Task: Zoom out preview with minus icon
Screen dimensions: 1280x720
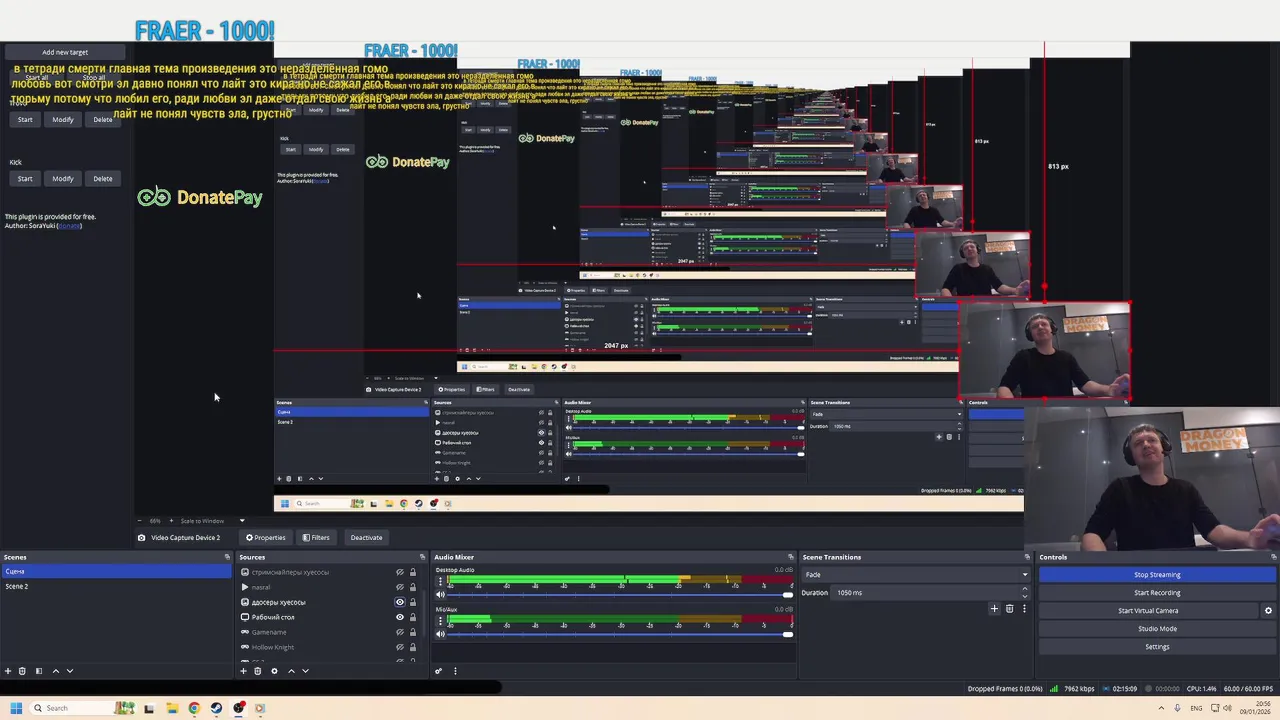Action: point(140,521)
